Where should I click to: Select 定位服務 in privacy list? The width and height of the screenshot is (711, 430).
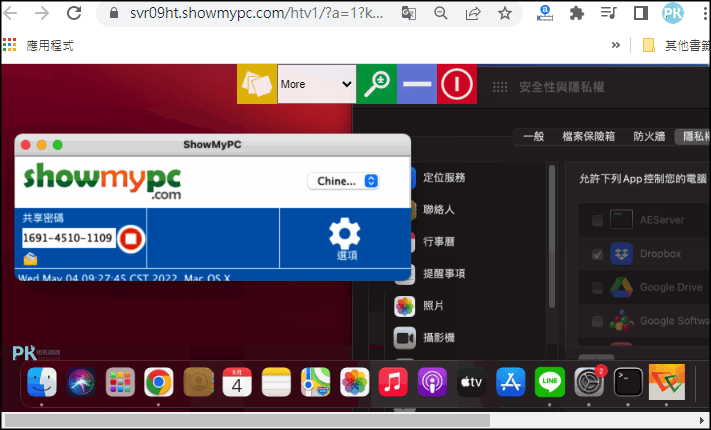coord(444,177)
